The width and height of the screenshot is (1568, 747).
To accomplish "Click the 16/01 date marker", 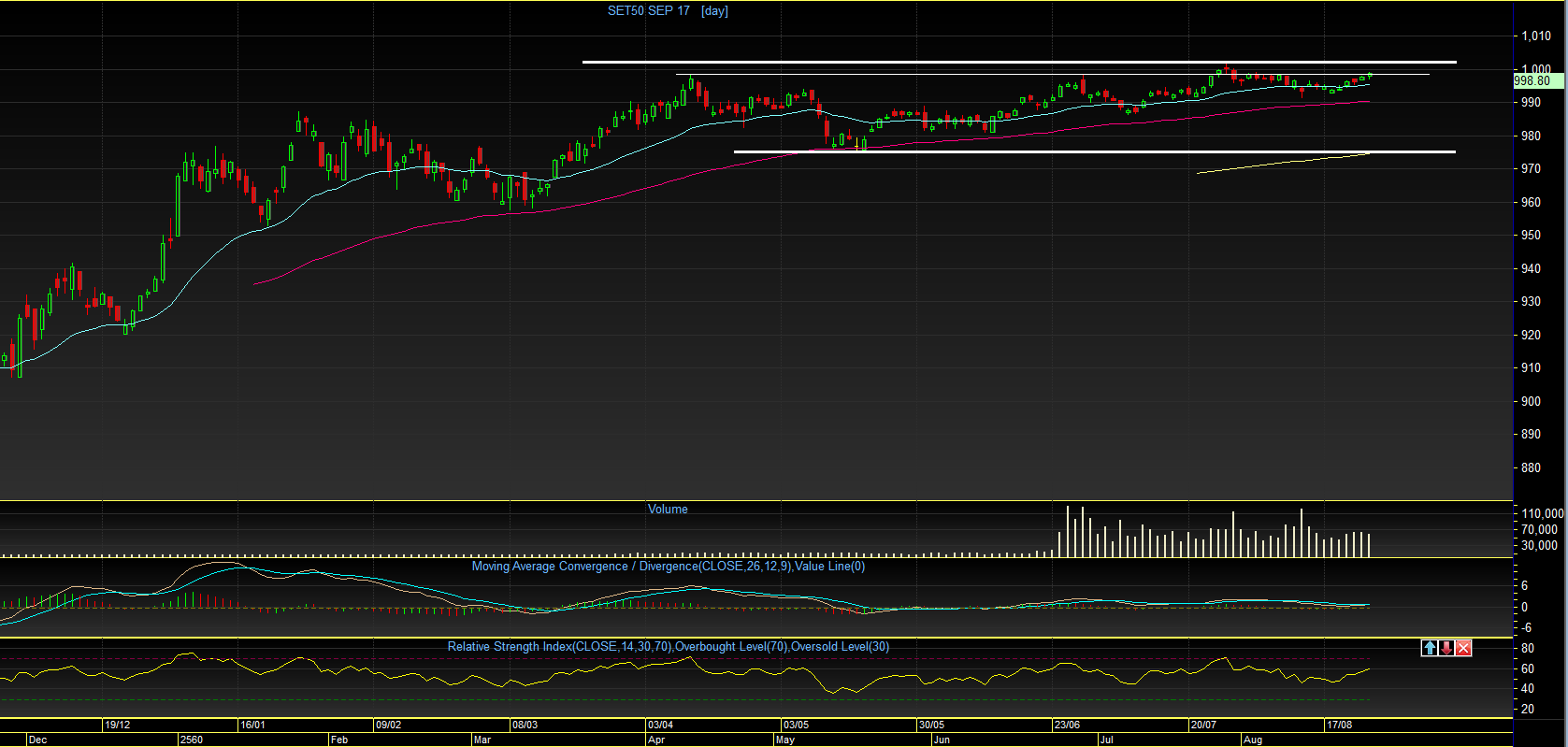I will click(x=253, y=725).
